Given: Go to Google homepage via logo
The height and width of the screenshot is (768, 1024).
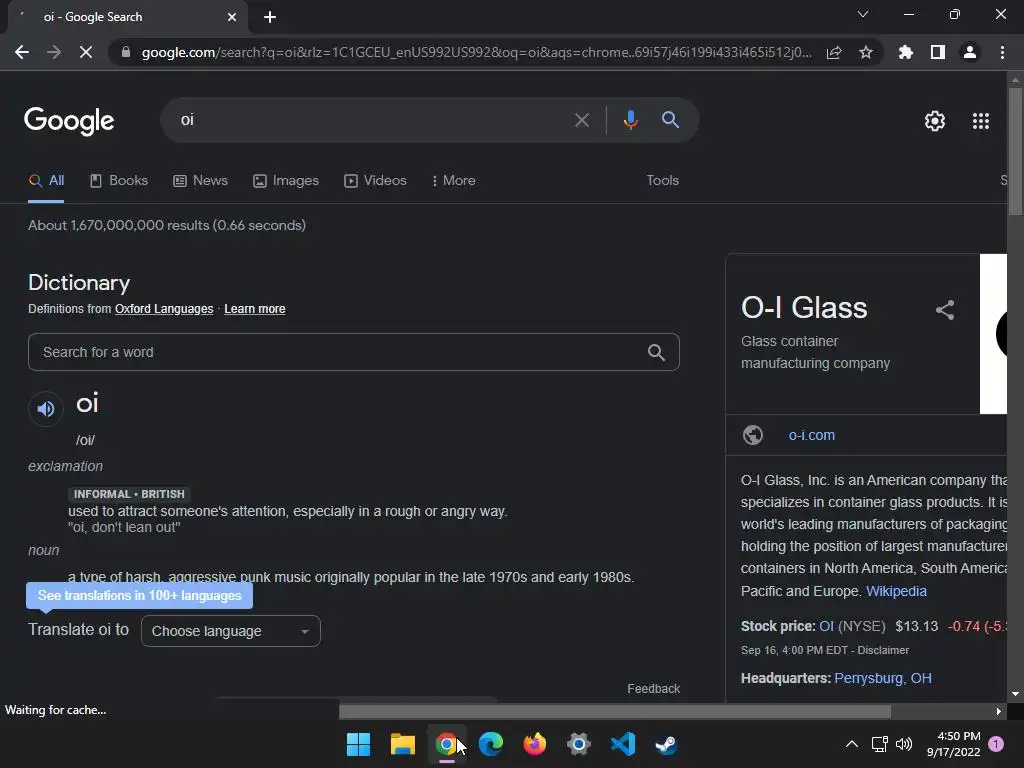Looking at the screenshot, I should [x=69, y=121].
